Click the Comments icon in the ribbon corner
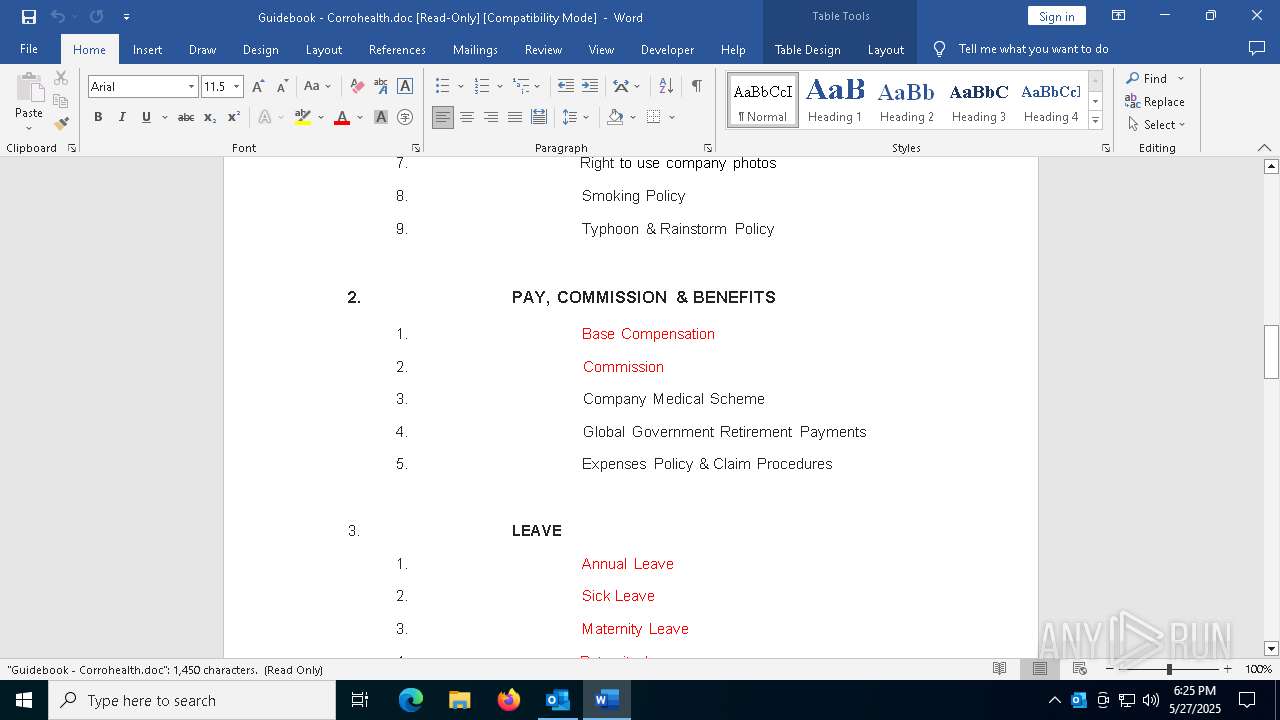The height and width of the screenshot is (720, 1280). (x=1257, y=49)
